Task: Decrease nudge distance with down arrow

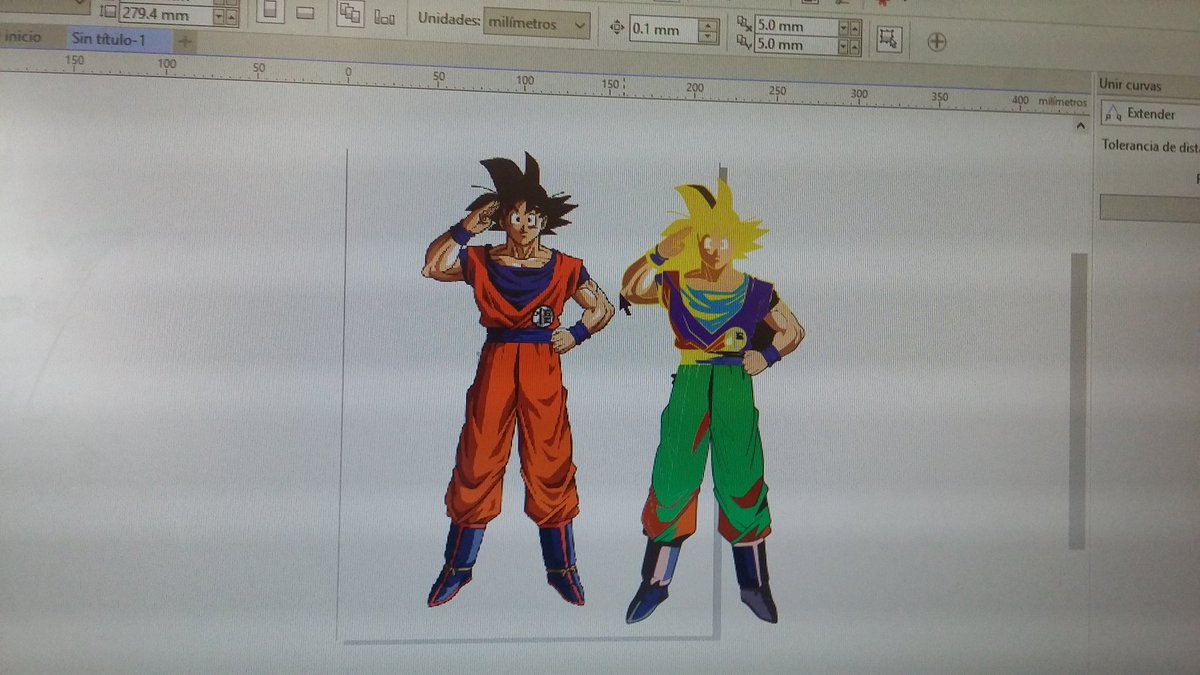Action: (x=709, y=37)
